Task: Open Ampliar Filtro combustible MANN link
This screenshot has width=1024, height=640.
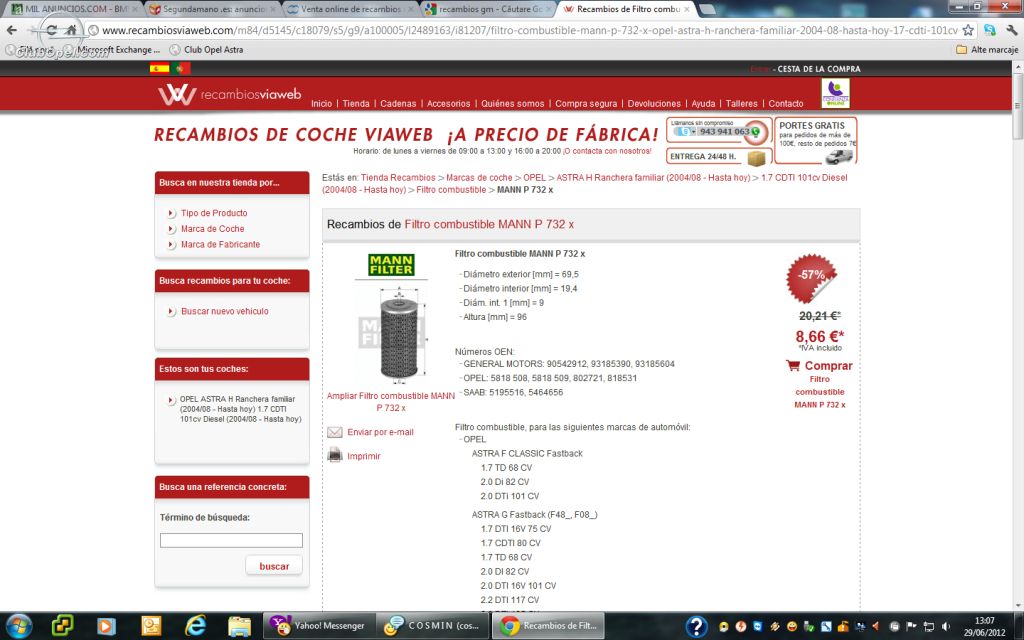Action: pos(391,402)
